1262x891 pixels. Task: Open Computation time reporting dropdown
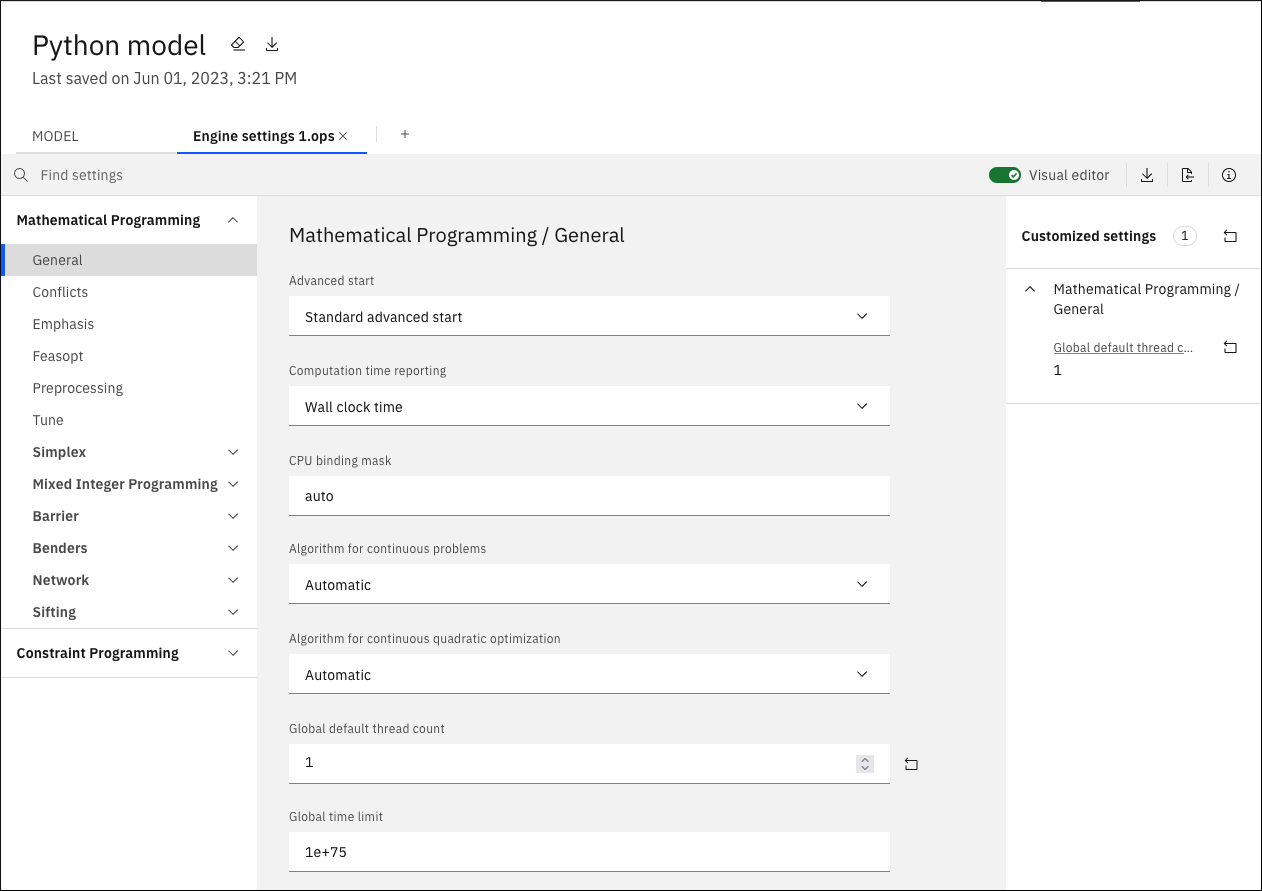click(x=589, y=406)
